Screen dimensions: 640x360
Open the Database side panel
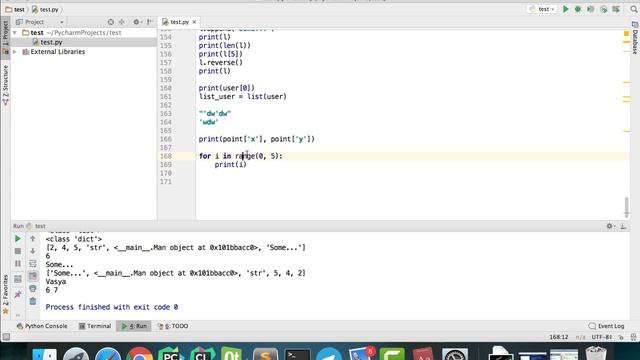[x=635, y=38]
